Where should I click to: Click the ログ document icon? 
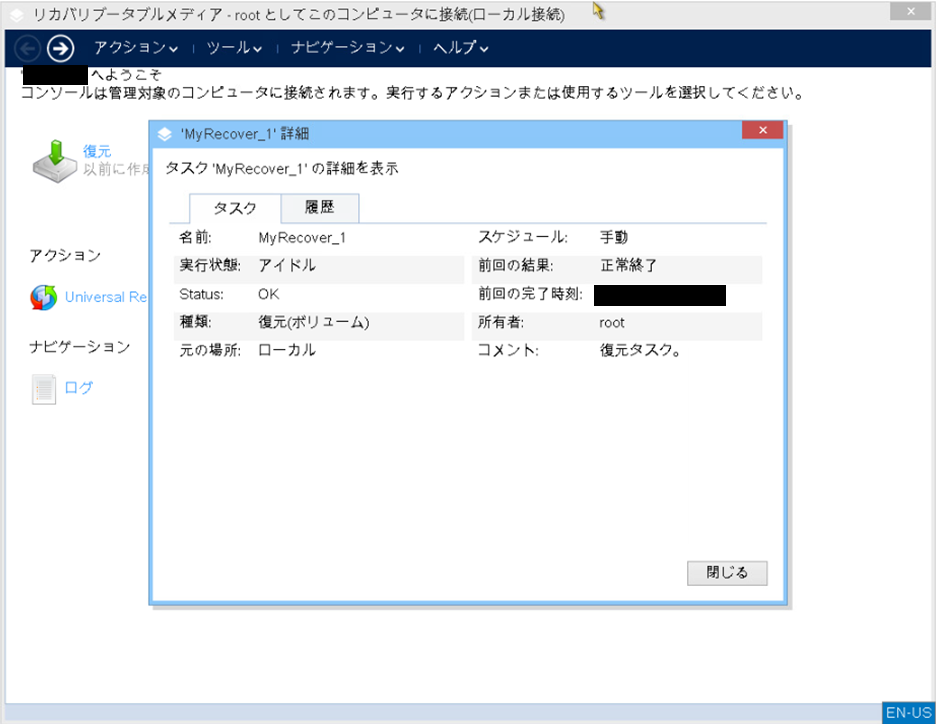coord(44,388)
